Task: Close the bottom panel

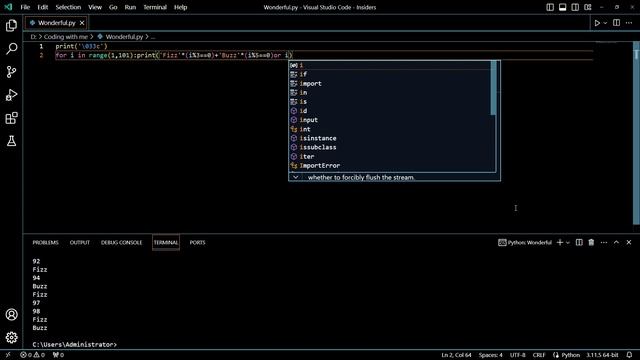Action: [x=629, y=242]
